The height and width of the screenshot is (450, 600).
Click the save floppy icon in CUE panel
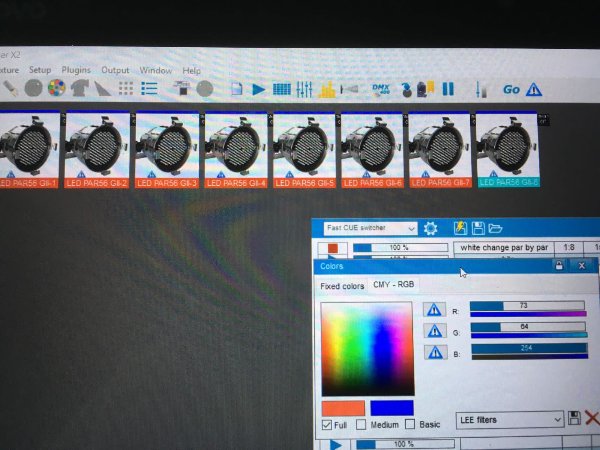478,228
